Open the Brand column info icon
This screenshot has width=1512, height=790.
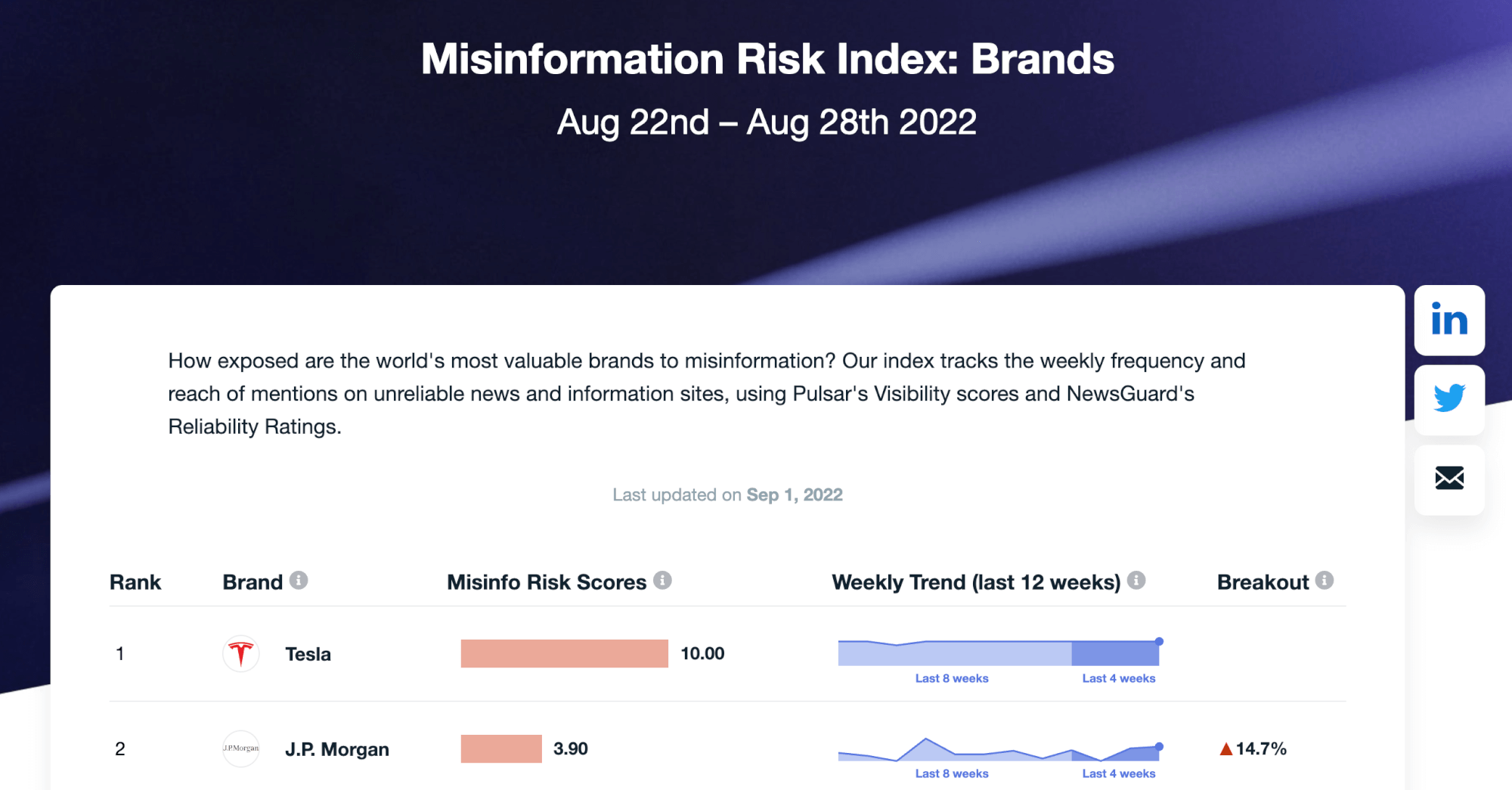coord(299,581)
